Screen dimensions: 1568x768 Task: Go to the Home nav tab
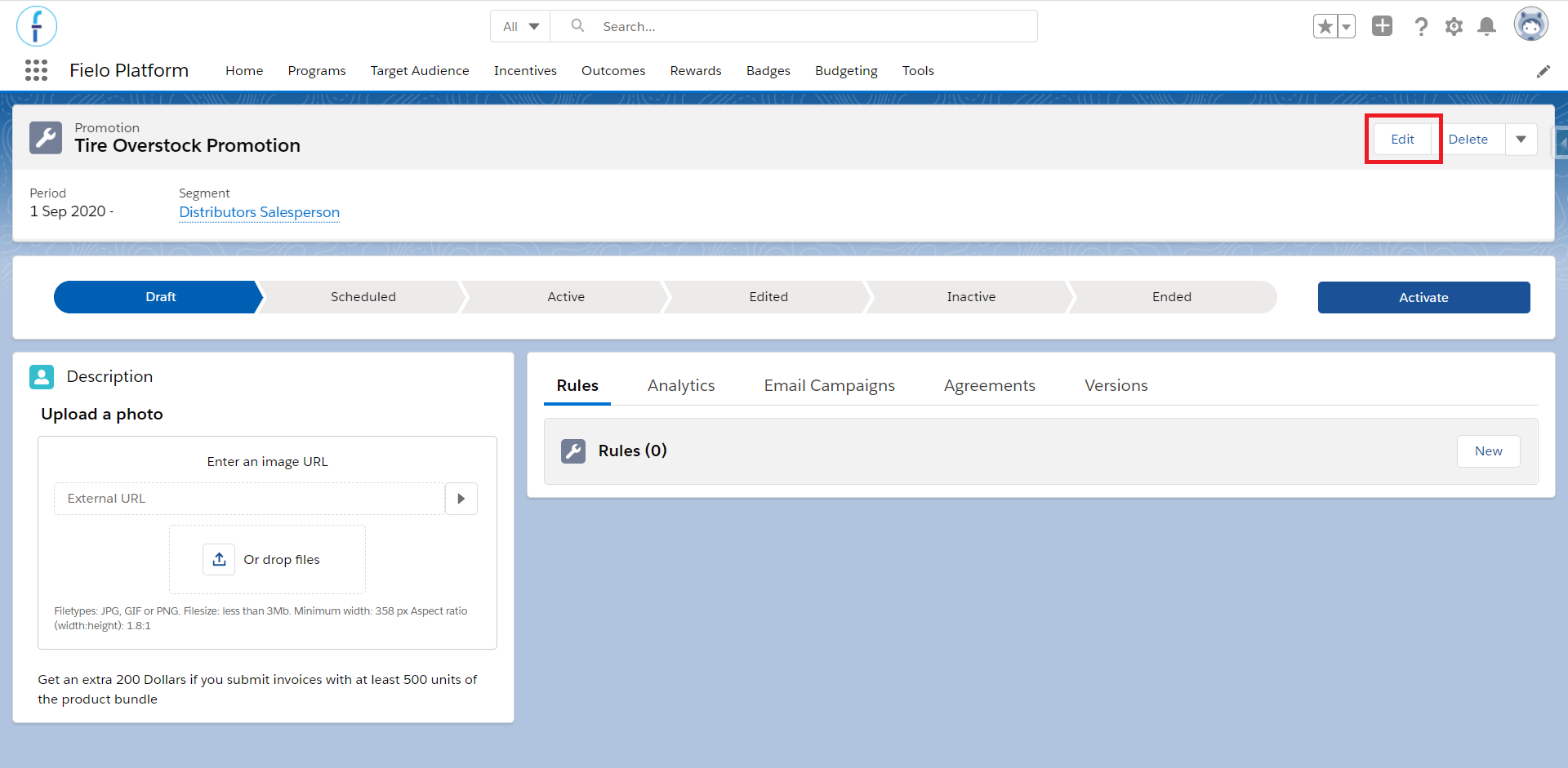[244, 71]
